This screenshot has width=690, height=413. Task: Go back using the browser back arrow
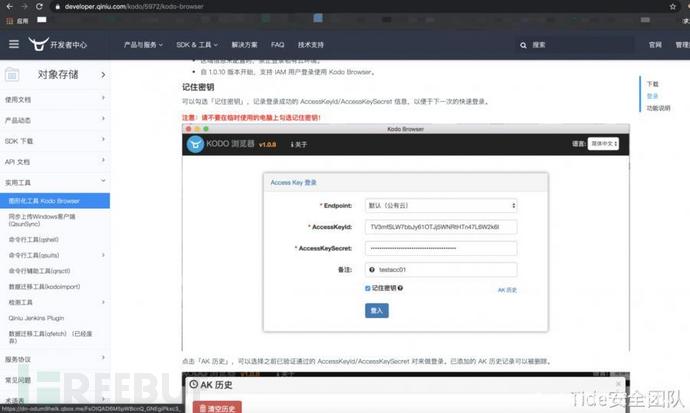10,7
